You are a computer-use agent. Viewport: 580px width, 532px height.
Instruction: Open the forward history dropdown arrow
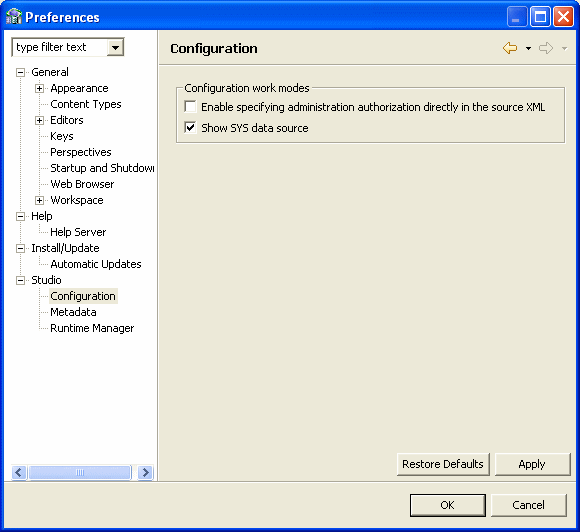pyautogui.click(x=564, y=48)
